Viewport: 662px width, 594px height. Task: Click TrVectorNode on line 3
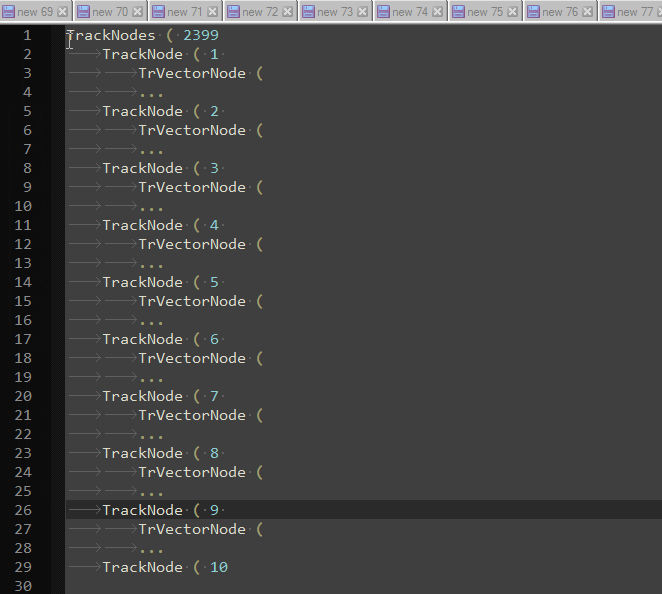pyautogui.click(x=191, y=73)
